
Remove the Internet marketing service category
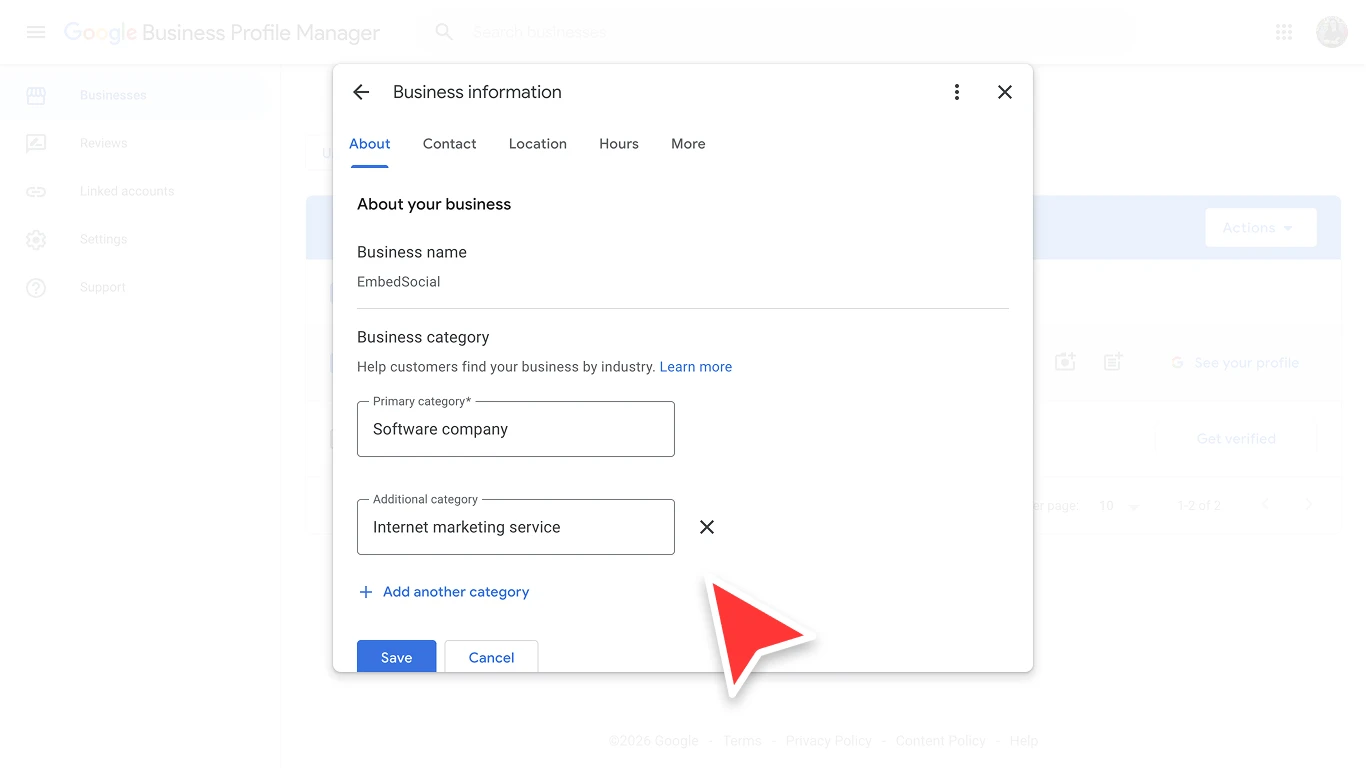707,527
